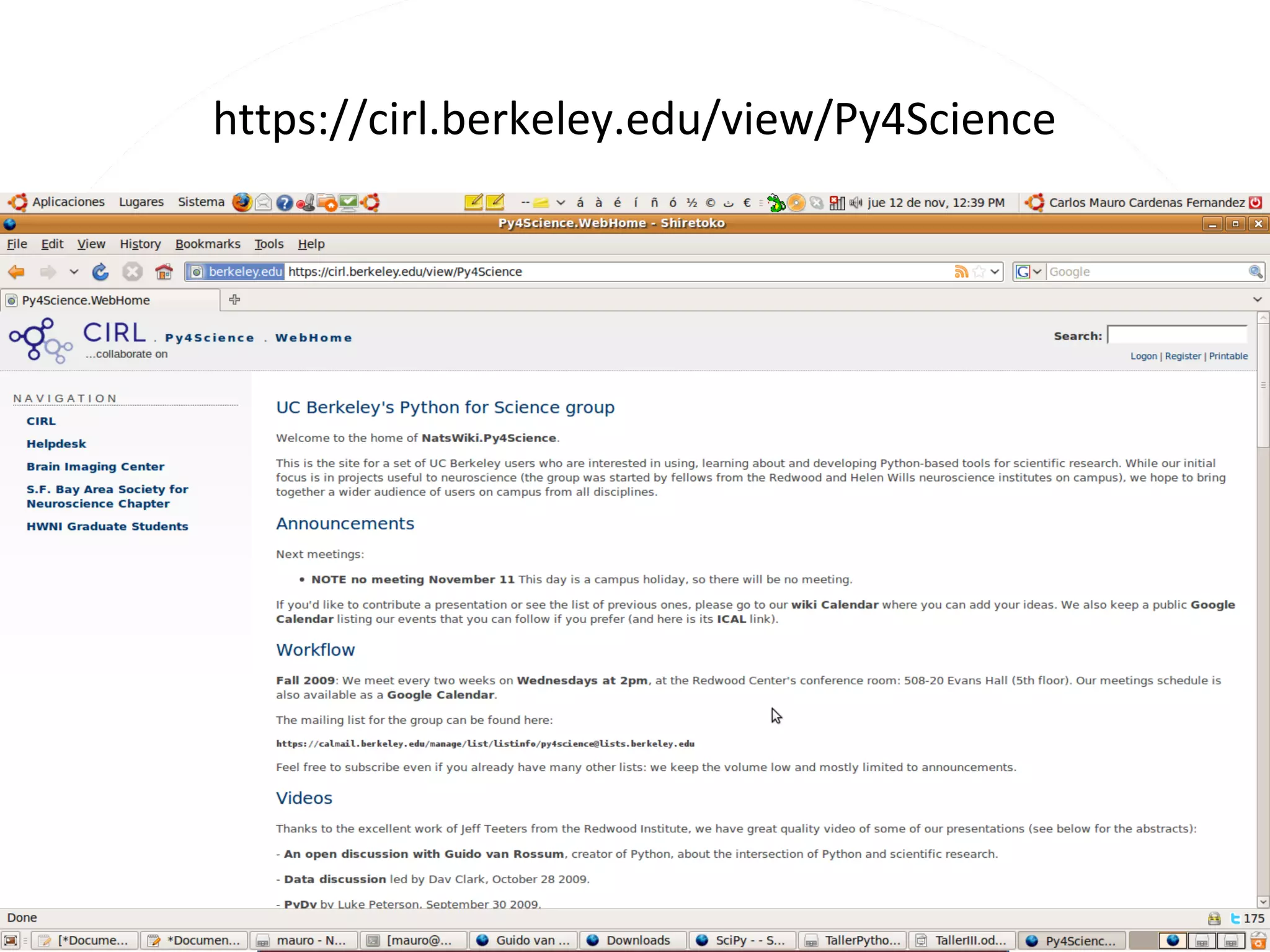Expand the address bar history dropdown
This screenshot has height=952, width=1270.
(995, 271)
